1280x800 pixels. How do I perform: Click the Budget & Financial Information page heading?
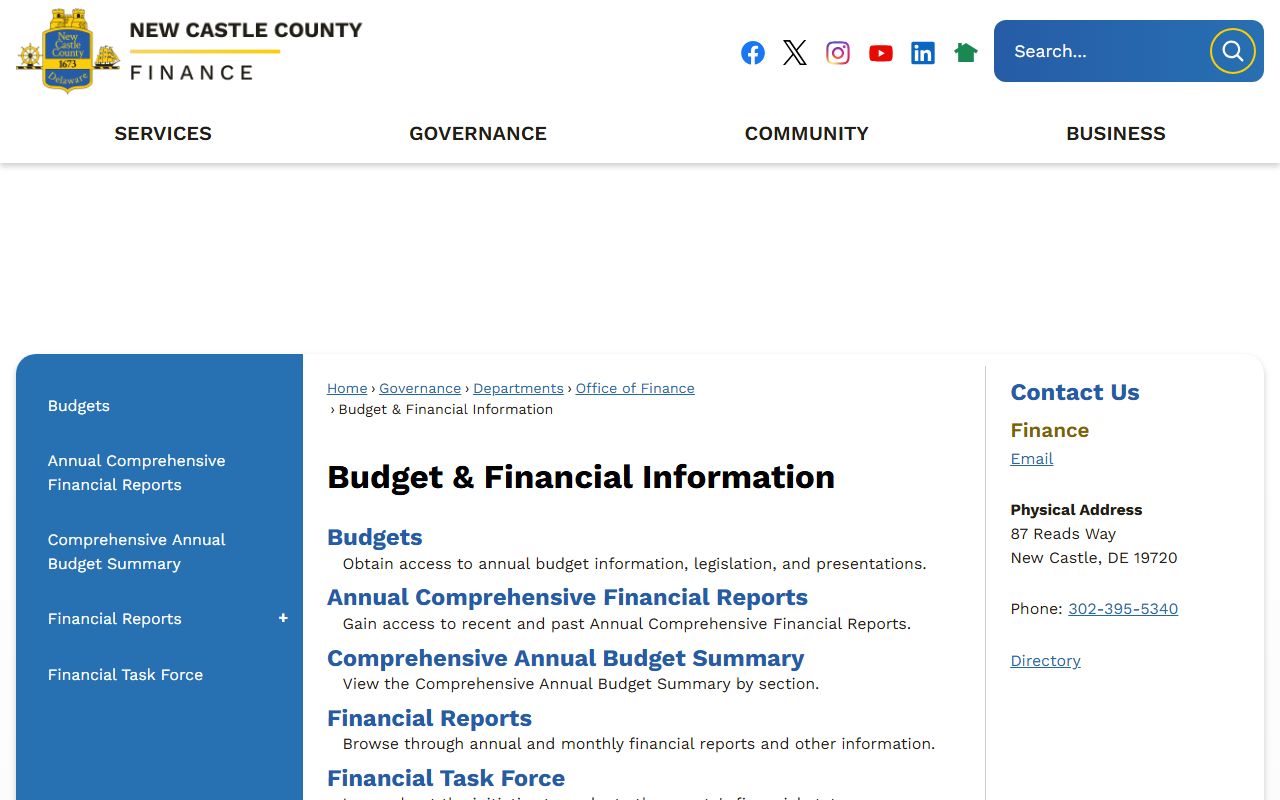pyautogui.click(x=581, y=477)
